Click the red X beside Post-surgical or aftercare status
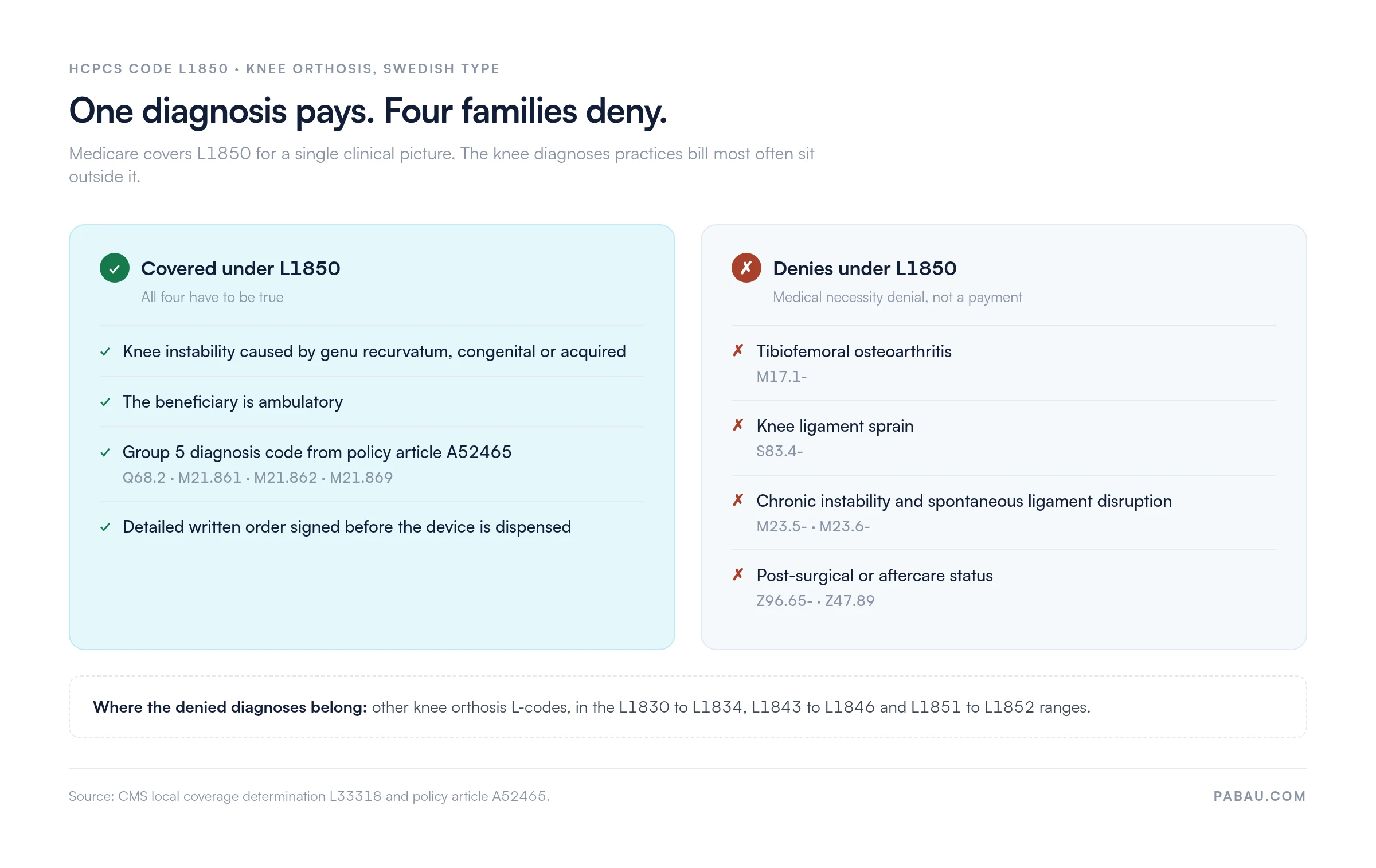Viewport: 1376px width, 868px height. coord(738,574)
